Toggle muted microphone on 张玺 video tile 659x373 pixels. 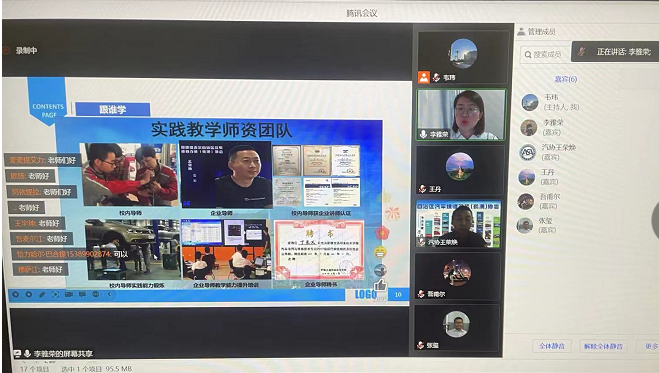point(420,345)
